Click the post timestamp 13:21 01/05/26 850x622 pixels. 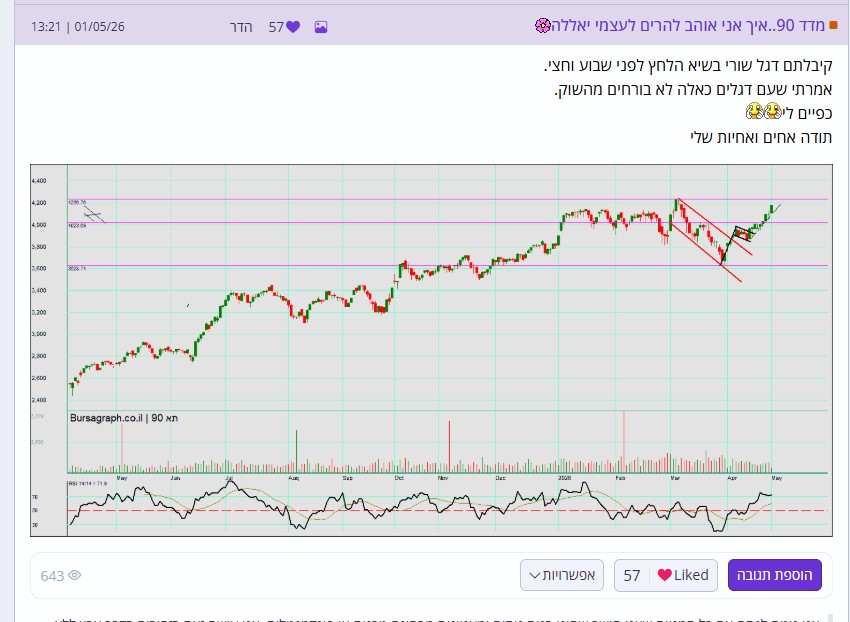78,27
